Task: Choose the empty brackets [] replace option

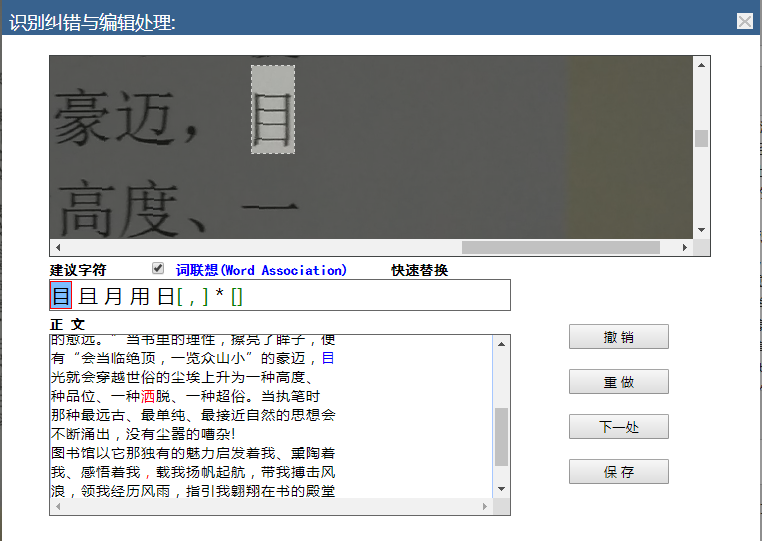Action: (x=237, y=296)
